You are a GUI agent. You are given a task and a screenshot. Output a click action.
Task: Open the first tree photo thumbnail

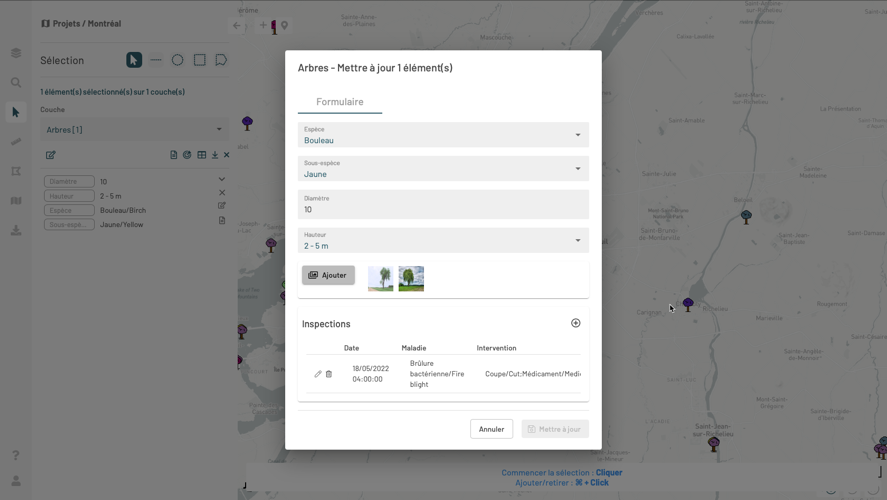coord(380,278)
